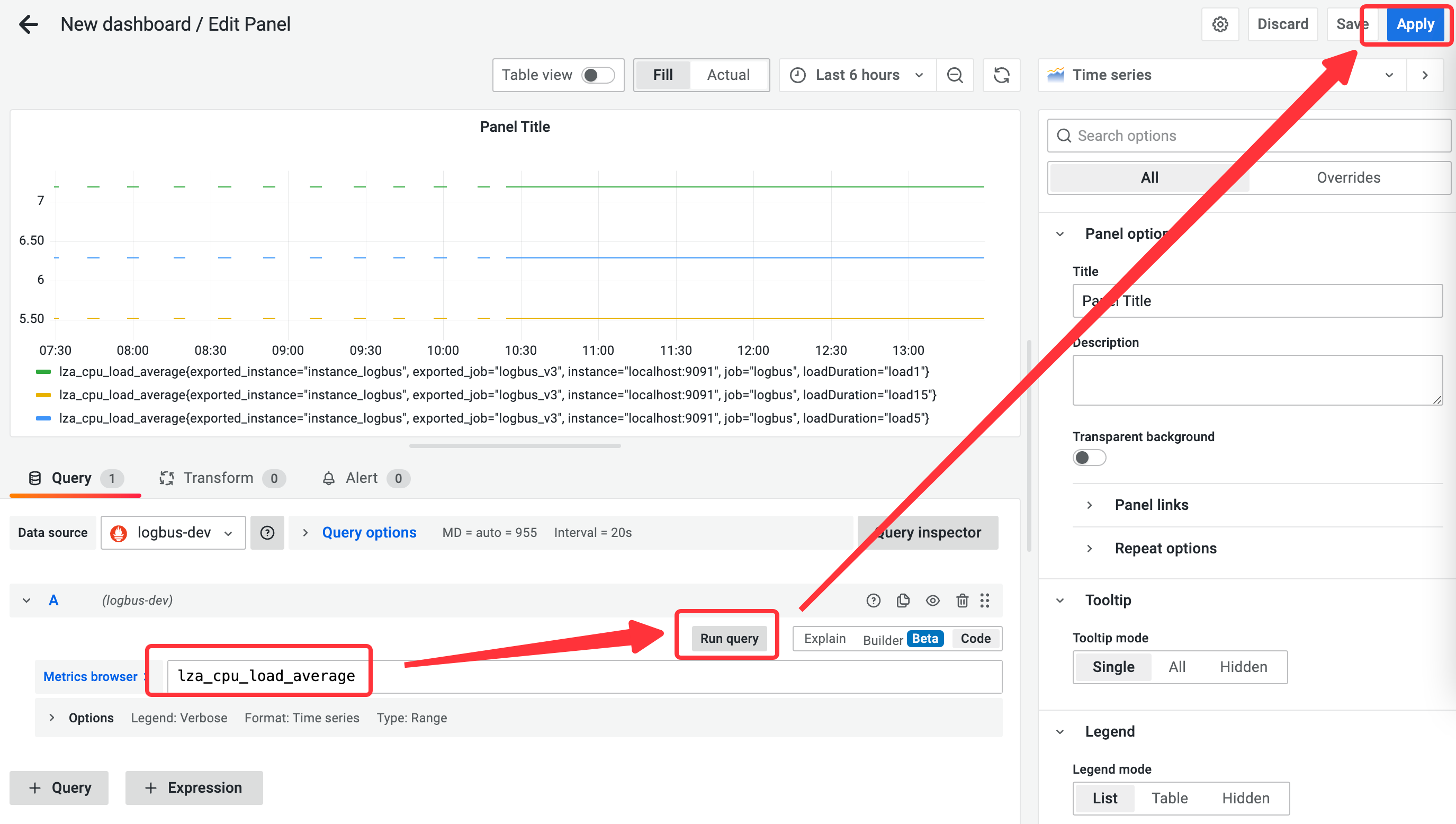Image resolution: width=1456 pixels, height=824 pixels.
Task: Click yellow load15 legend color swatch
Action: tap(43, 395)
